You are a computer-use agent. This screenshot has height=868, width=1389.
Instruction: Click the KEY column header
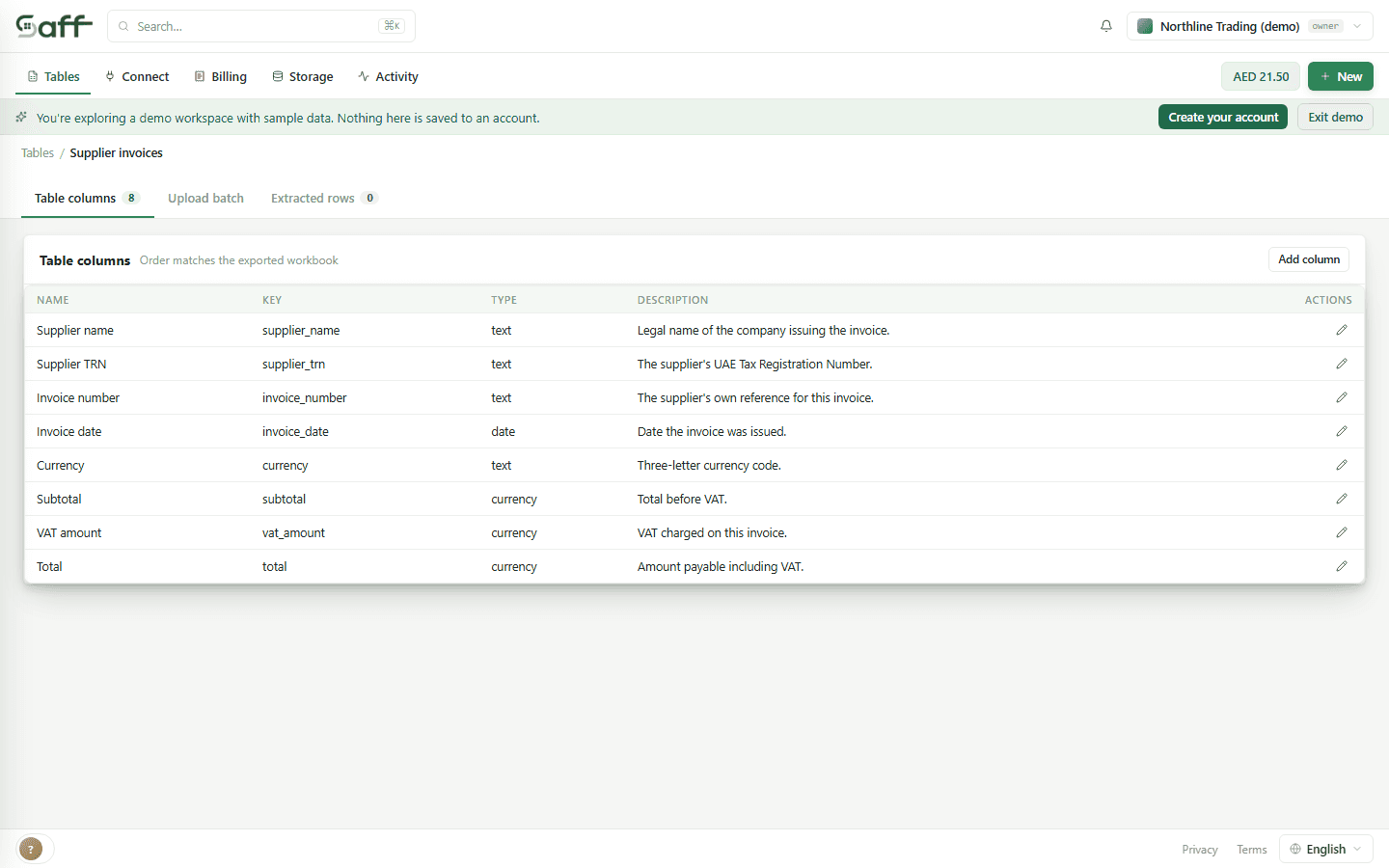click(x=272, y=300)
